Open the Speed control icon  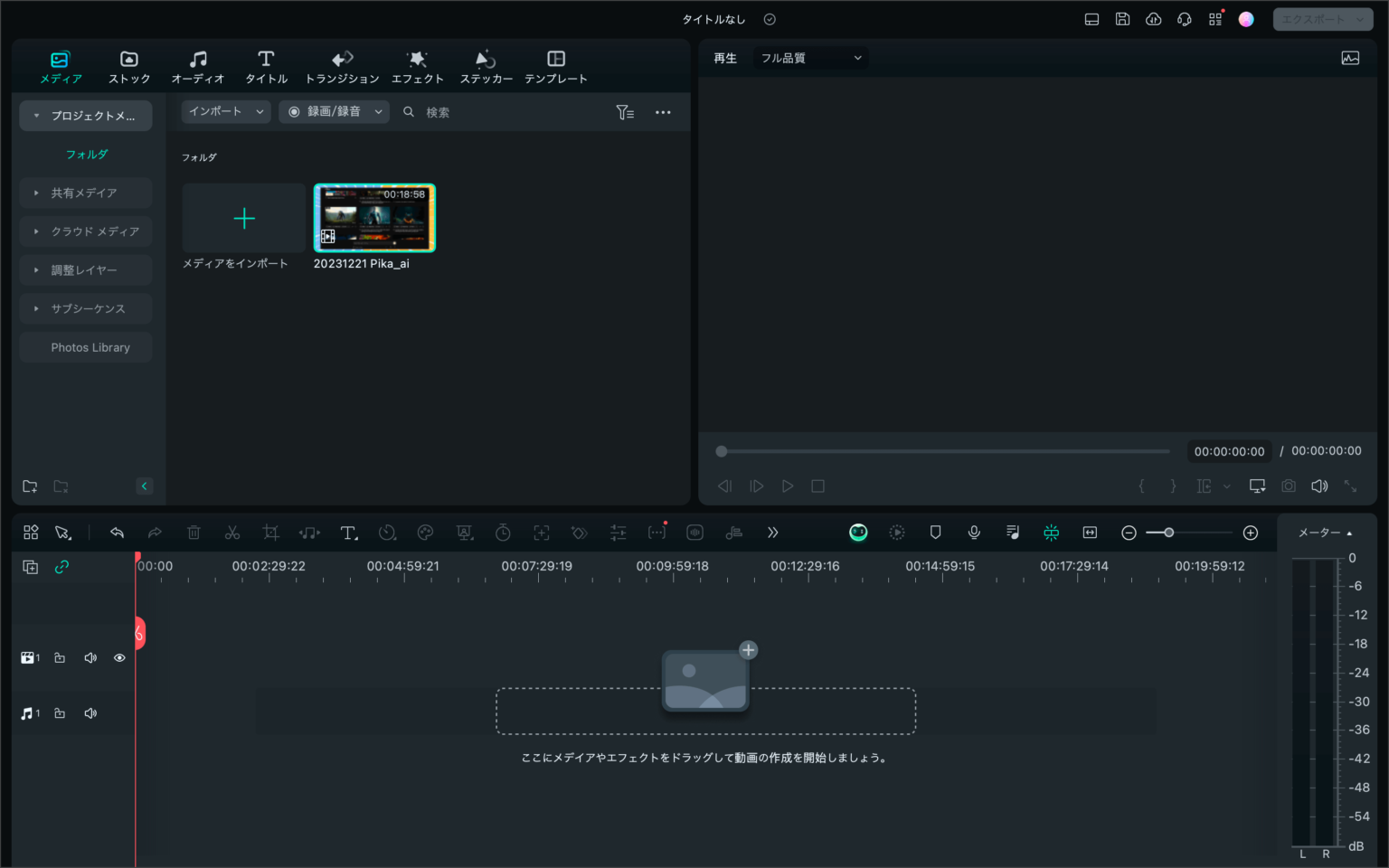coord(387,532)
